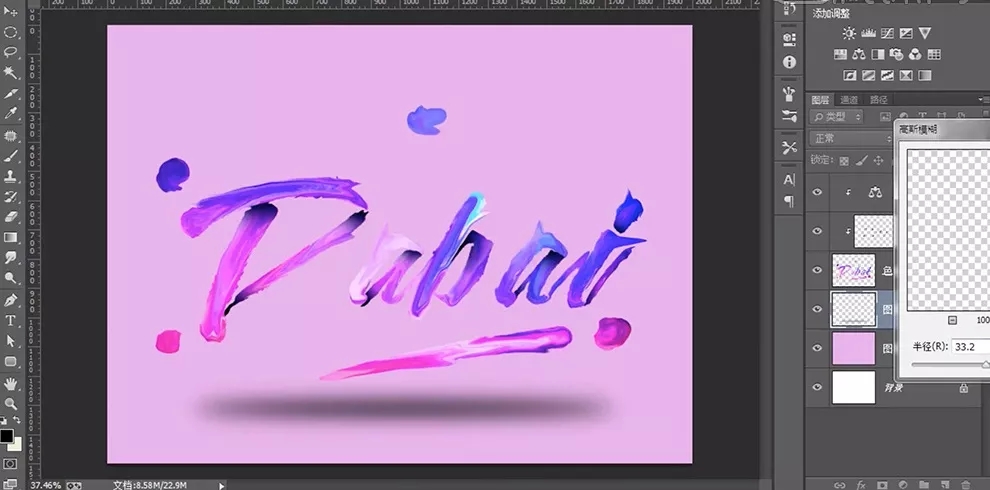The width and height of the screenshot is (990, 490).
Task: Select the Pen tool
Action: (10, 300)
